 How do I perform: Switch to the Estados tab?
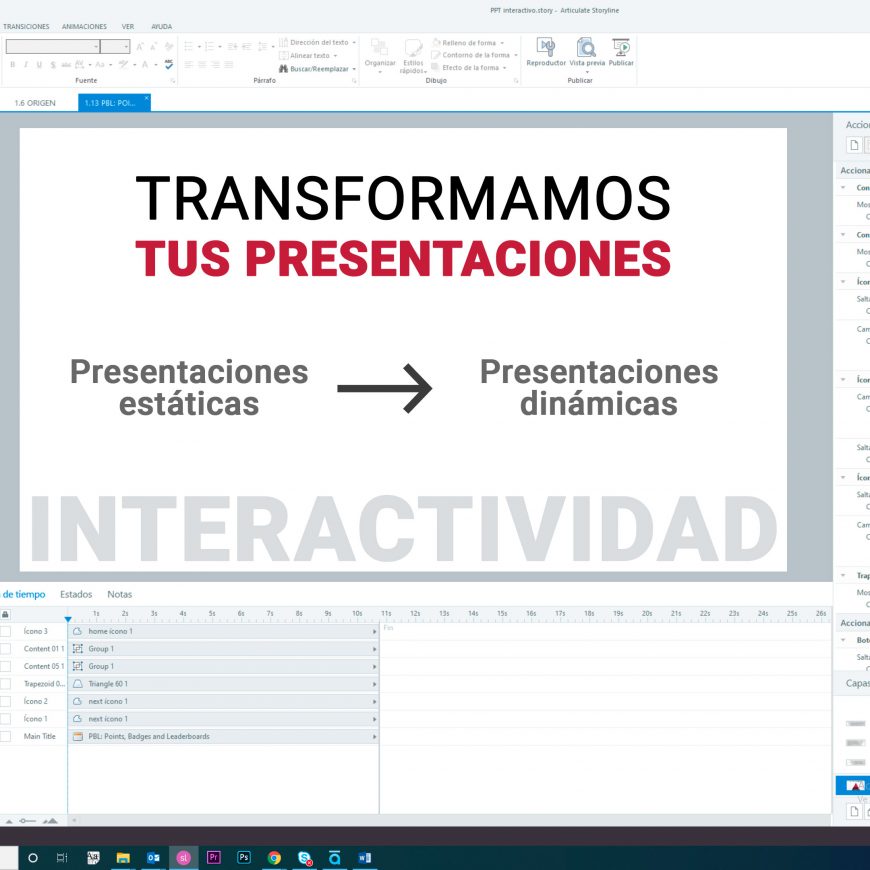(x=76, y=595)
